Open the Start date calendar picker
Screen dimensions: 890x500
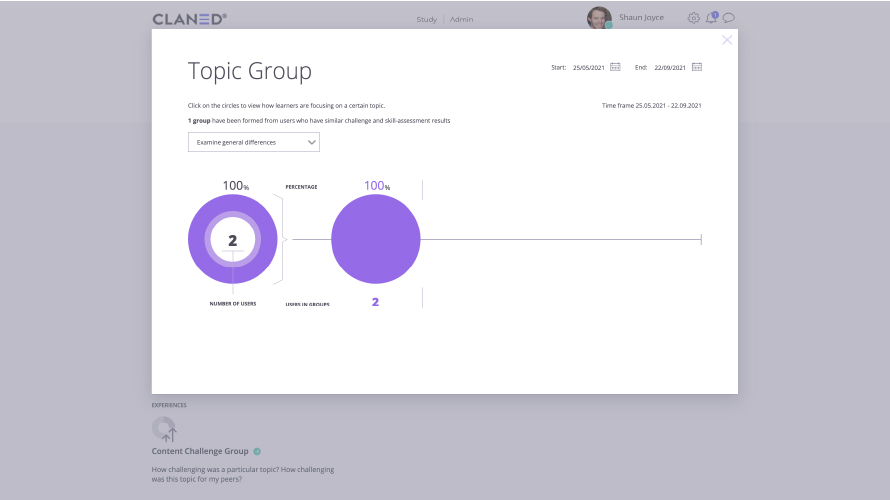[x=615, y=67]
